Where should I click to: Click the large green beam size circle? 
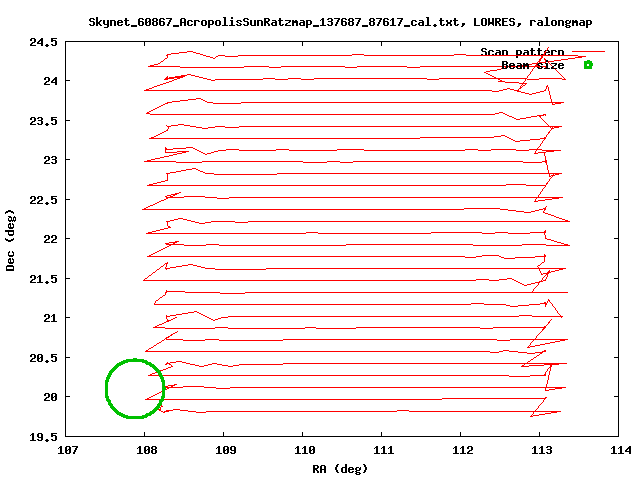(135, 389)
